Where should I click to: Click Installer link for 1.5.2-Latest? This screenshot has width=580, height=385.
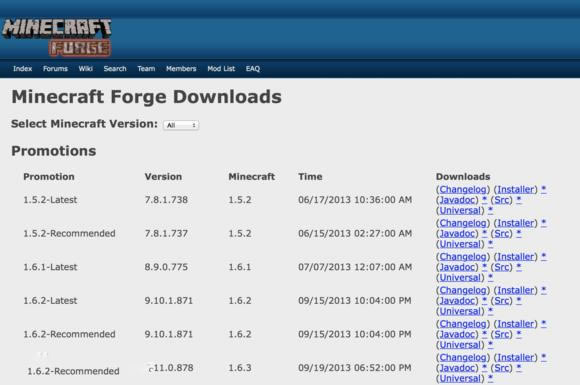(x=516, y=189)
